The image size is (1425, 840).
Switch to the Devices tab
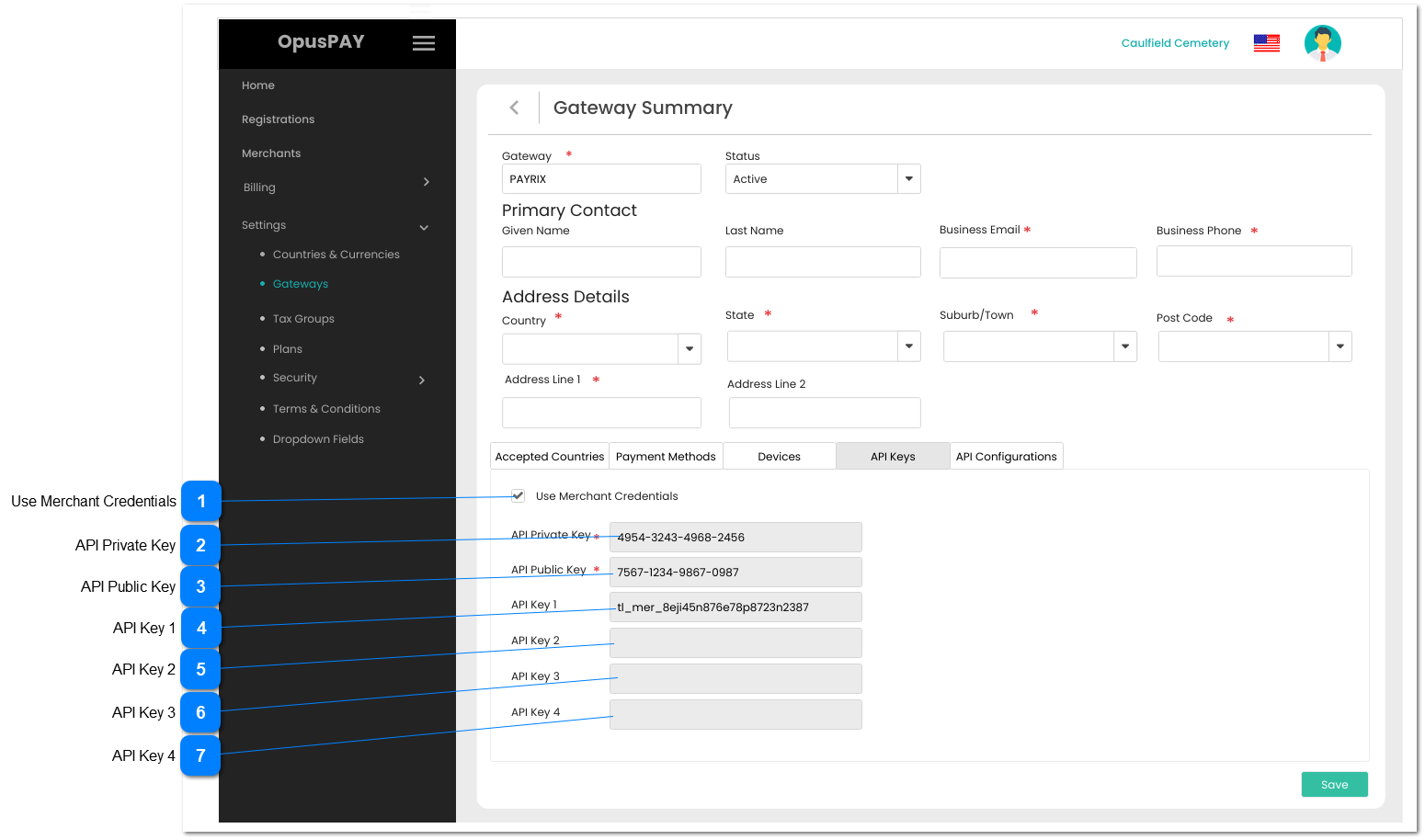point(779,455)
